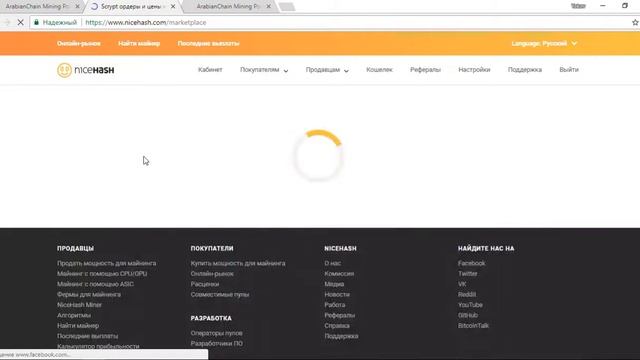Open the YouTube social link
640x360 pixels.
click(x=470, y=305)
